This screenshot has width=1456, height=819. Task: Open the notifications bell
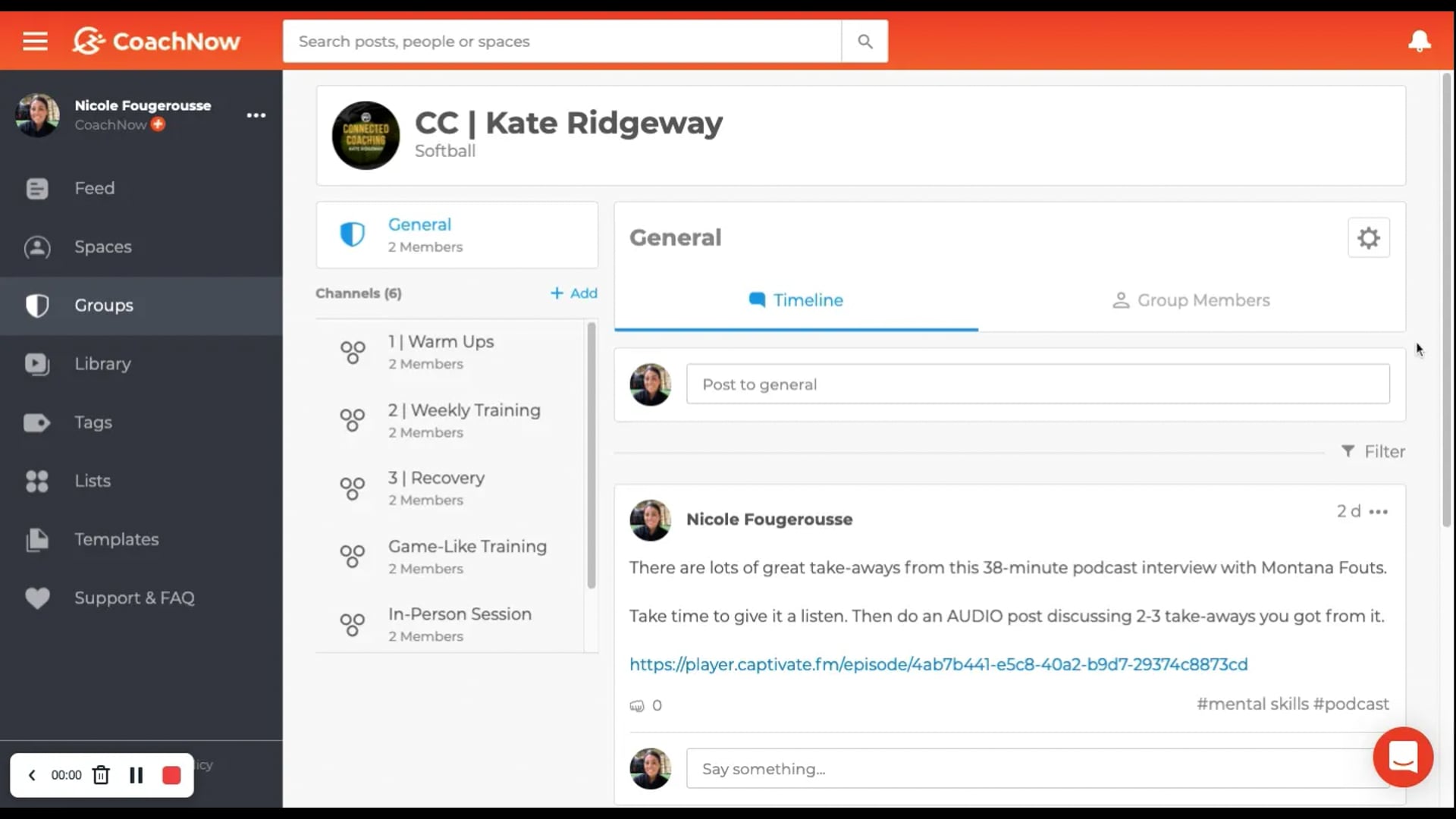pyautogui.click(x=1419, y=41)
